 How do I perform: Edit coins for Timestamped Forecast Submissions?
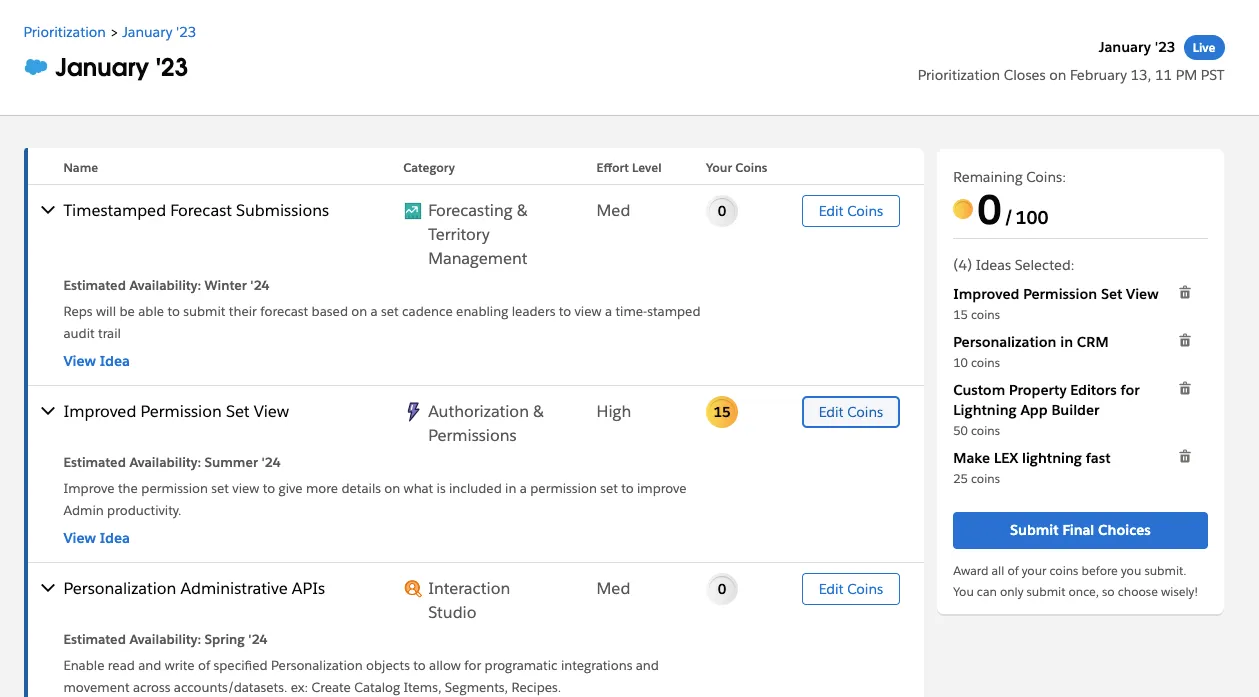click(851, 211)
